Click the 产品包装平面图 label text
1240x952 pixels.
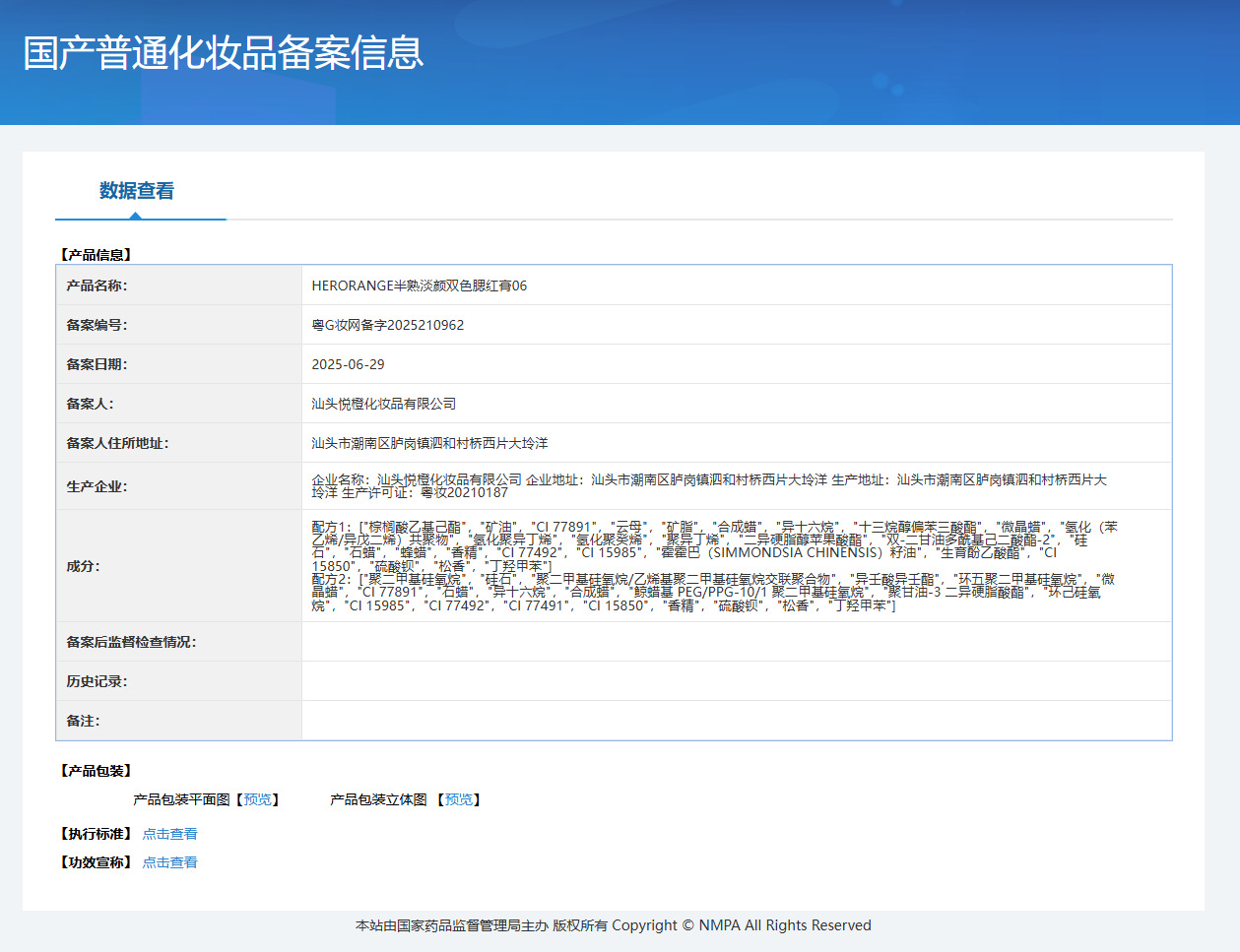coord(181,799)
